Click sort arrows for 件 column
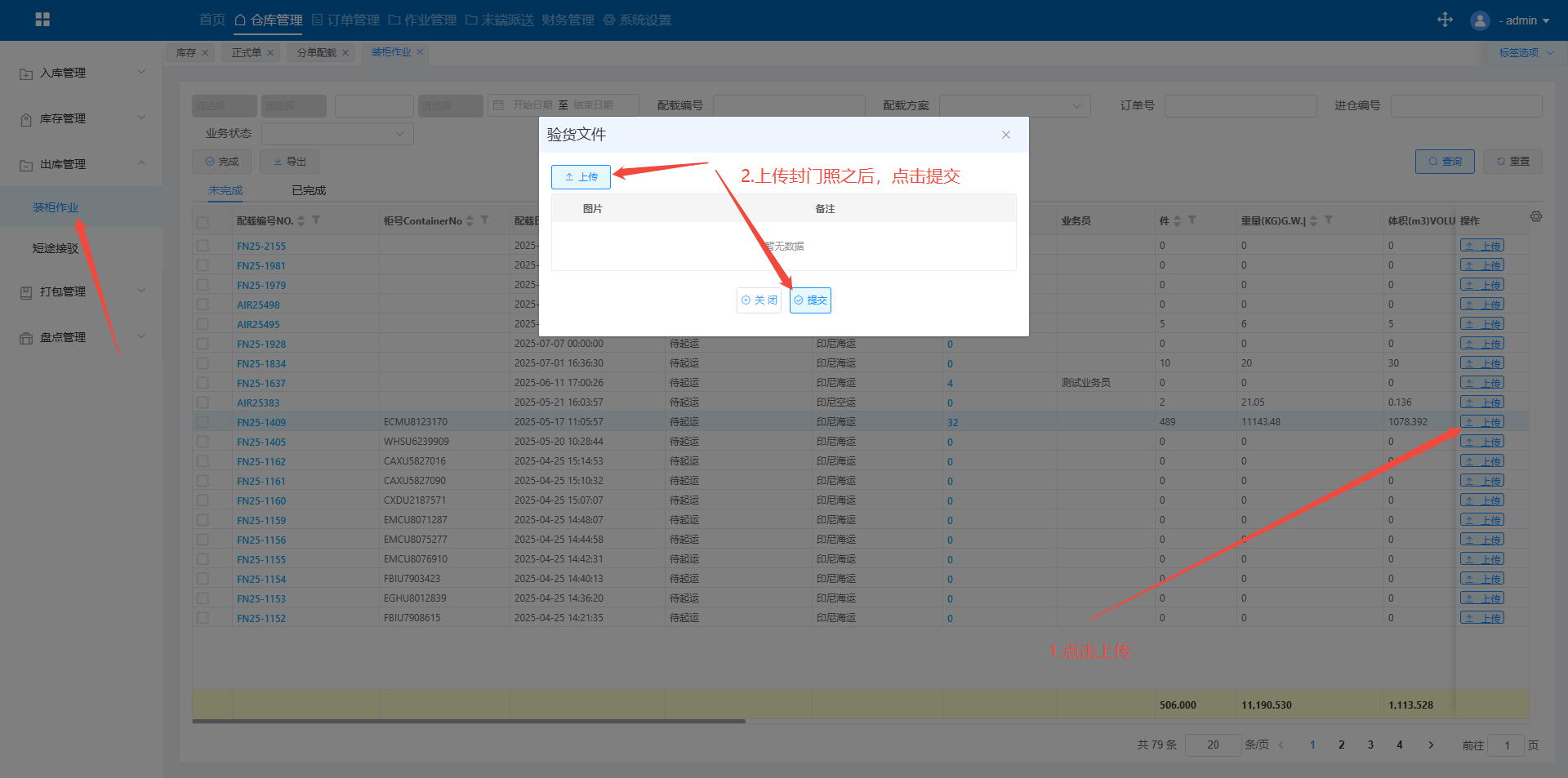 coord(1177,221)
